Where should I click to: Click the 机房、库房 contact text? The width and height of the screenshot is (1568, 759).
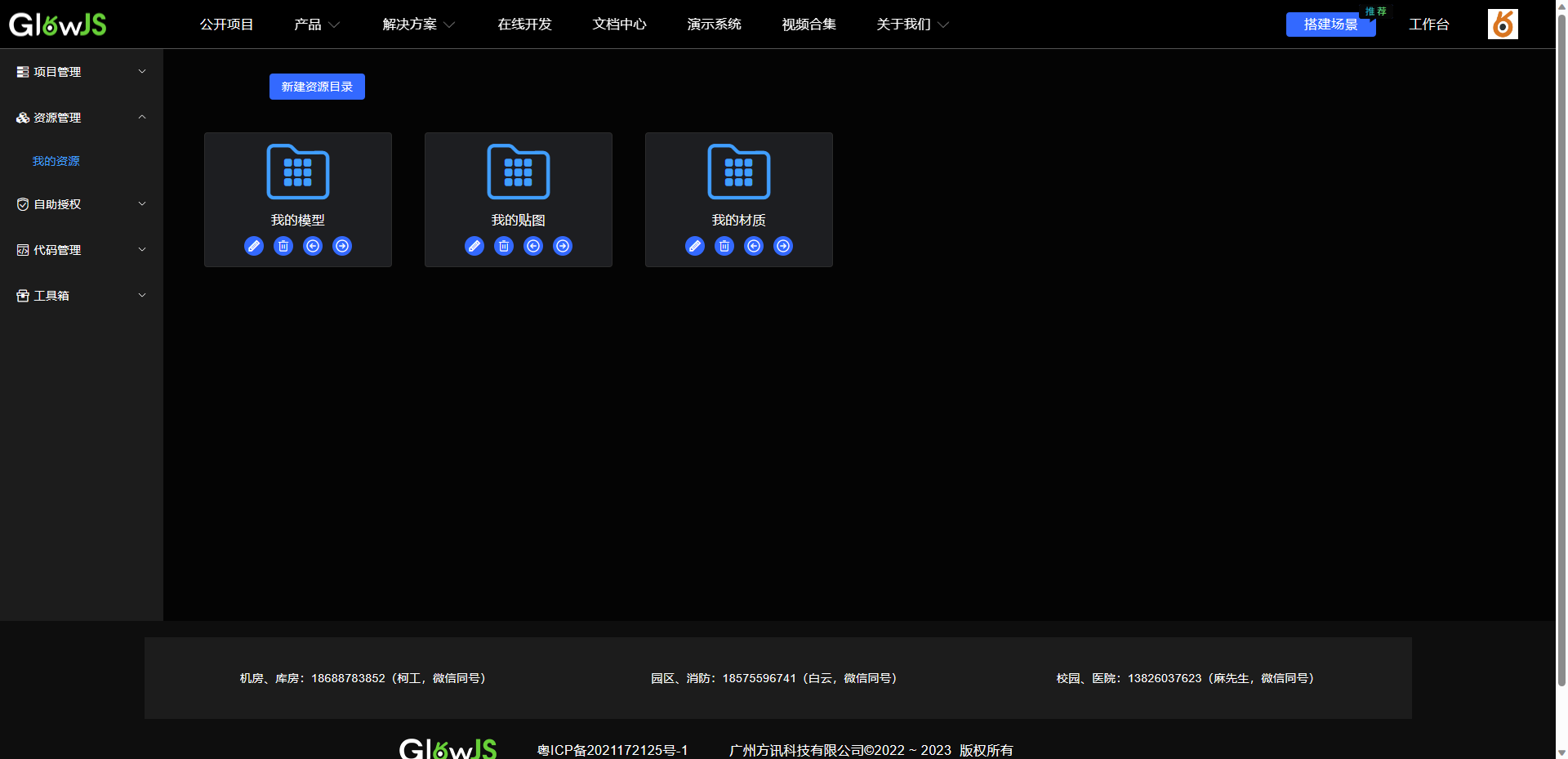[363, 678]
